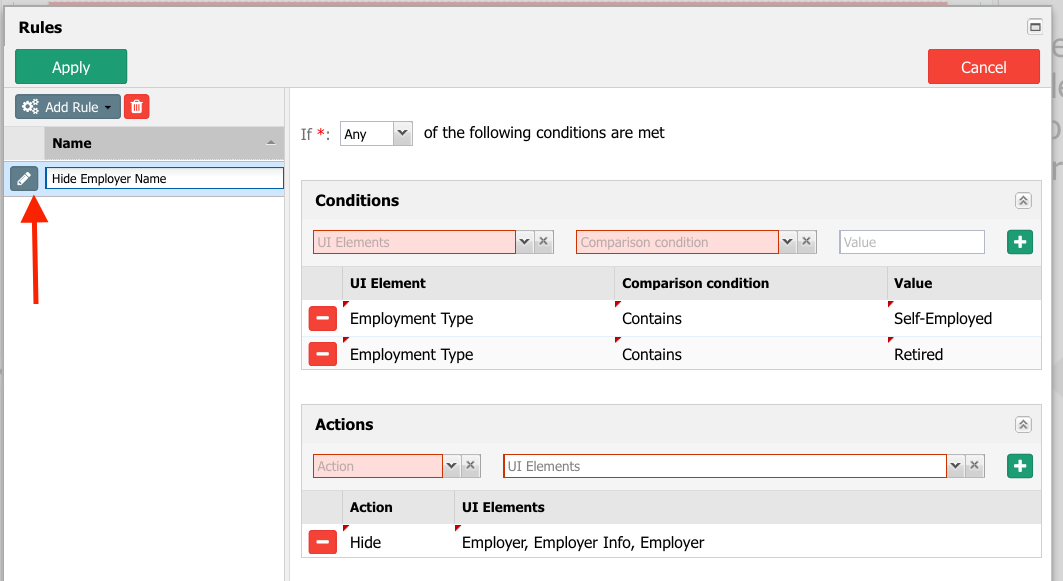Click the green plus to add action
The height and width of the screenshot is (581, 1063).
click(x=1019, y=466)
